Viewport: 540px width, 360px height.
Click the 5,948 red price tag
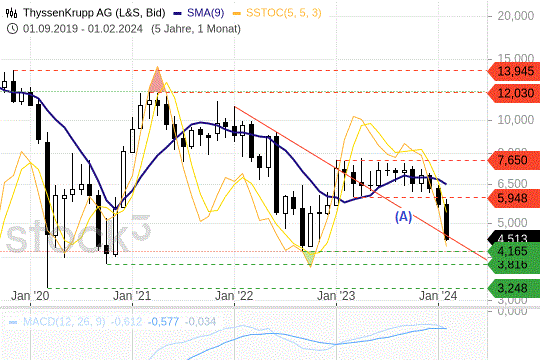point(514,198)
